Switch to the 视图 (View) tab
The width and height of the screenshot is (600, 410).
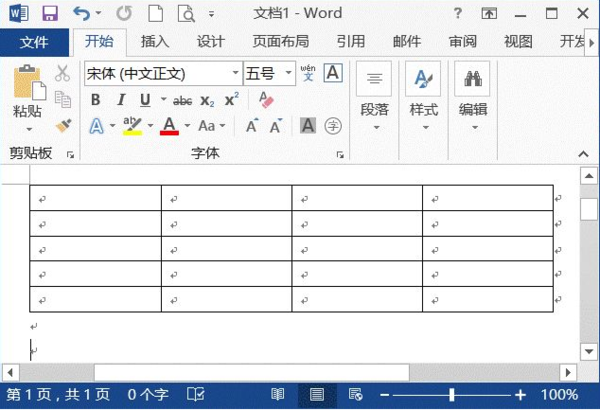(518, 41)
